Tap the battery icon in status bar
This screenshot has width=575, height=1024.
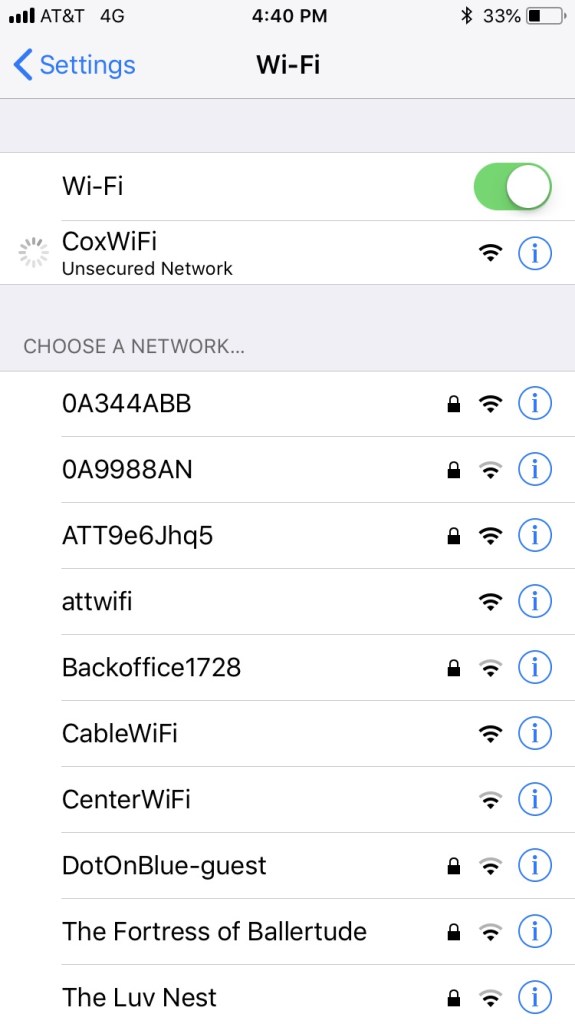coord(545,16)
